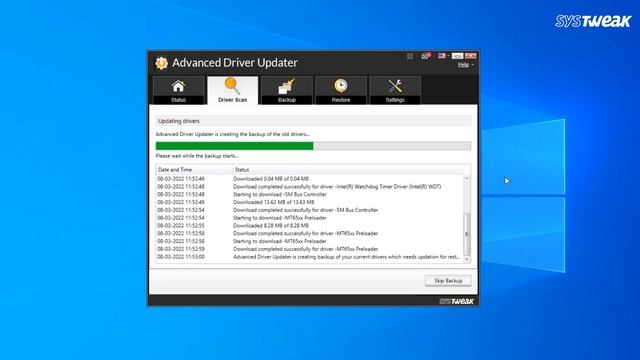This screenshot has width=640, height=360.
Task: Click the Advanced Driver Updater gear logo
Action: click(x=161, y=63)
